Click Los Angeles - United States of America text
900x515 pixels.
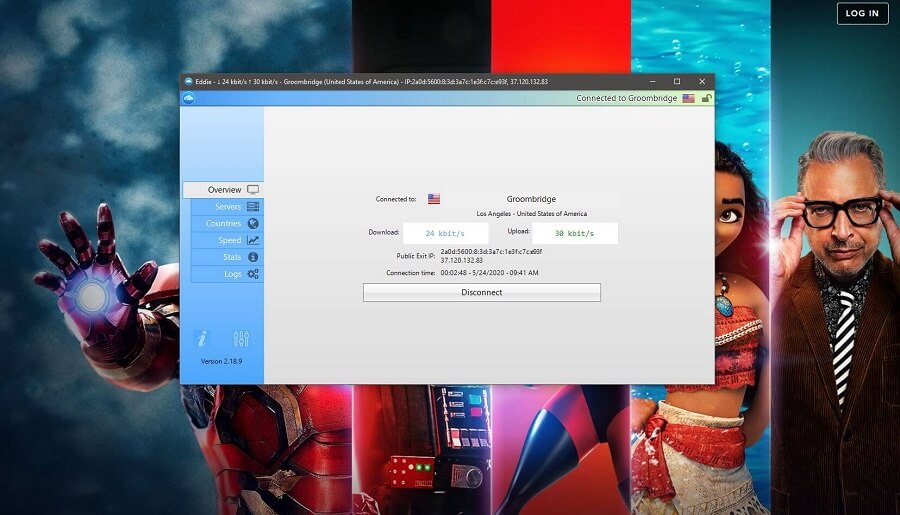532,214
